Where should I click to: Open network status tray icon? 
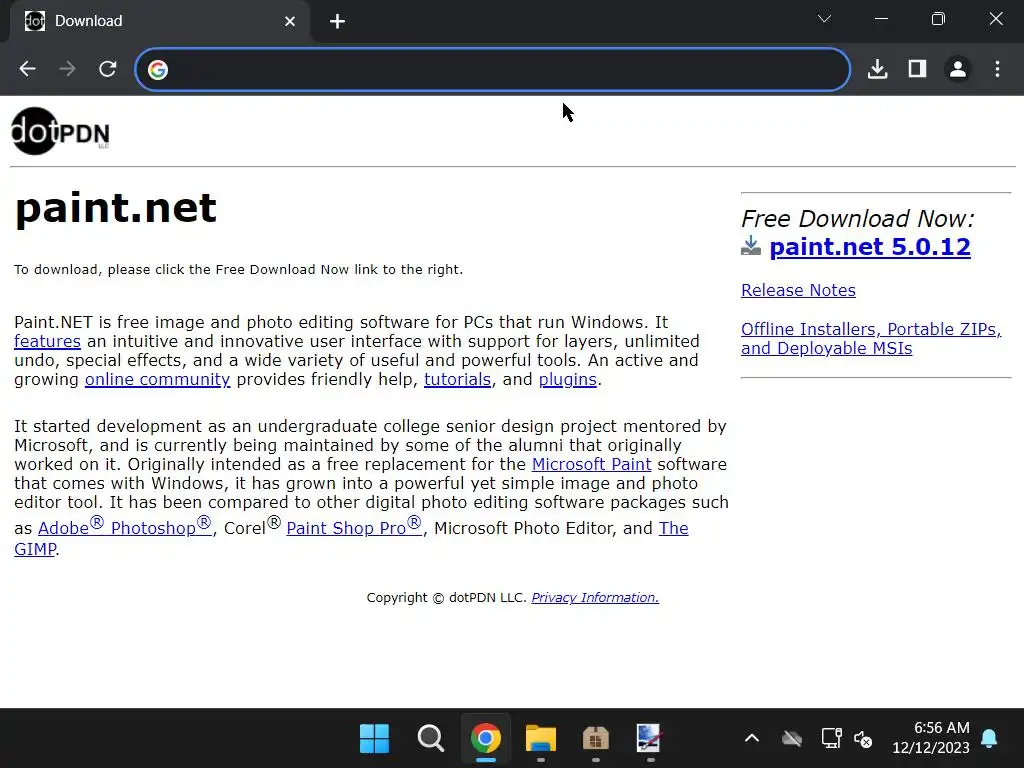coord(831,739)
